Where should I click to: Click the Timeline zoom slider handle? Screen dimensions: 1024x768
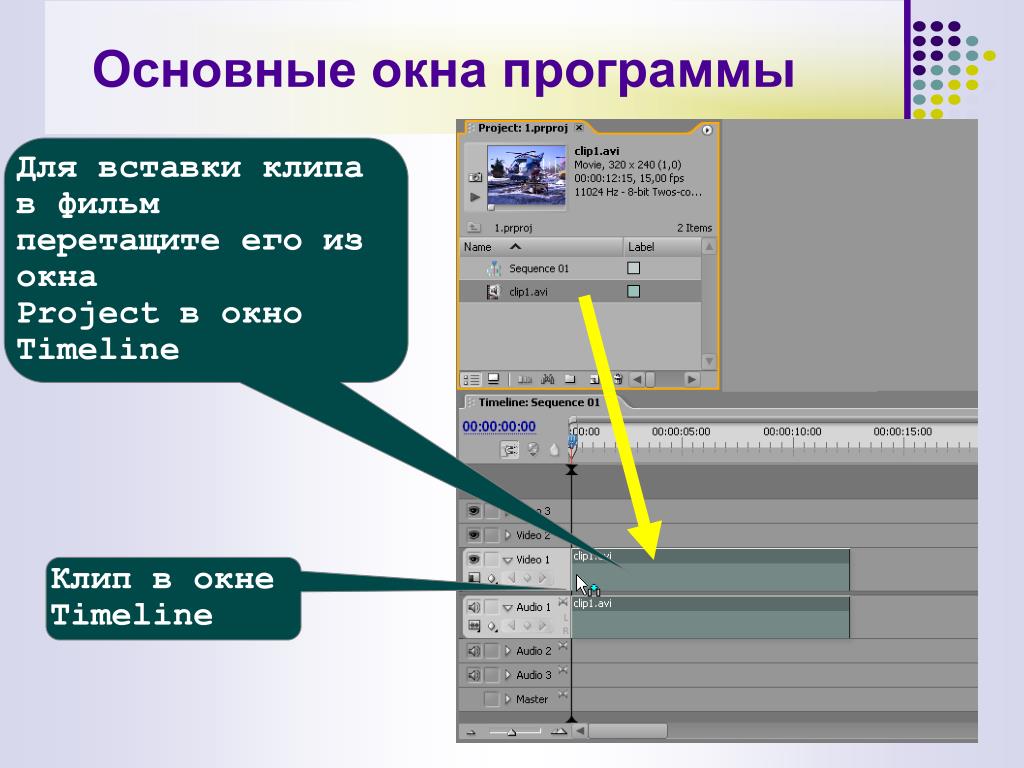[x=512, y=732]
